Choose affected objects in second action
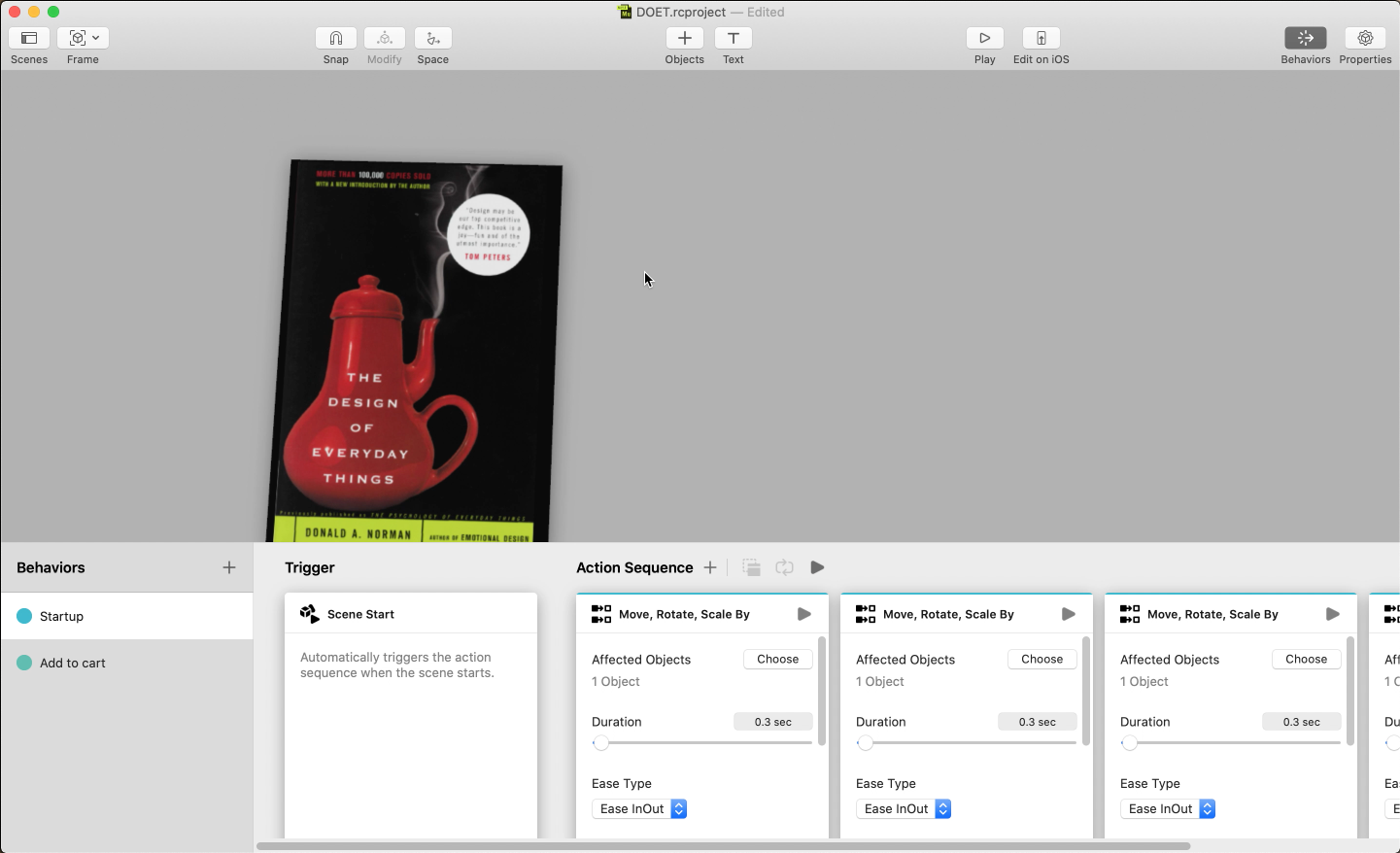 1042,659
